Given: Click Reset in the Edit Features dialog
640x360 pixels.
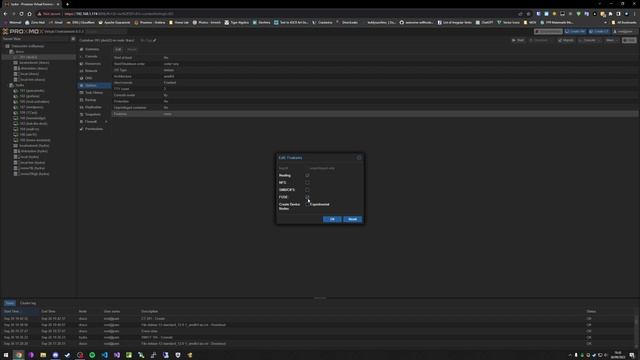Looking at the screenshot, I should [x=353, y=220].
